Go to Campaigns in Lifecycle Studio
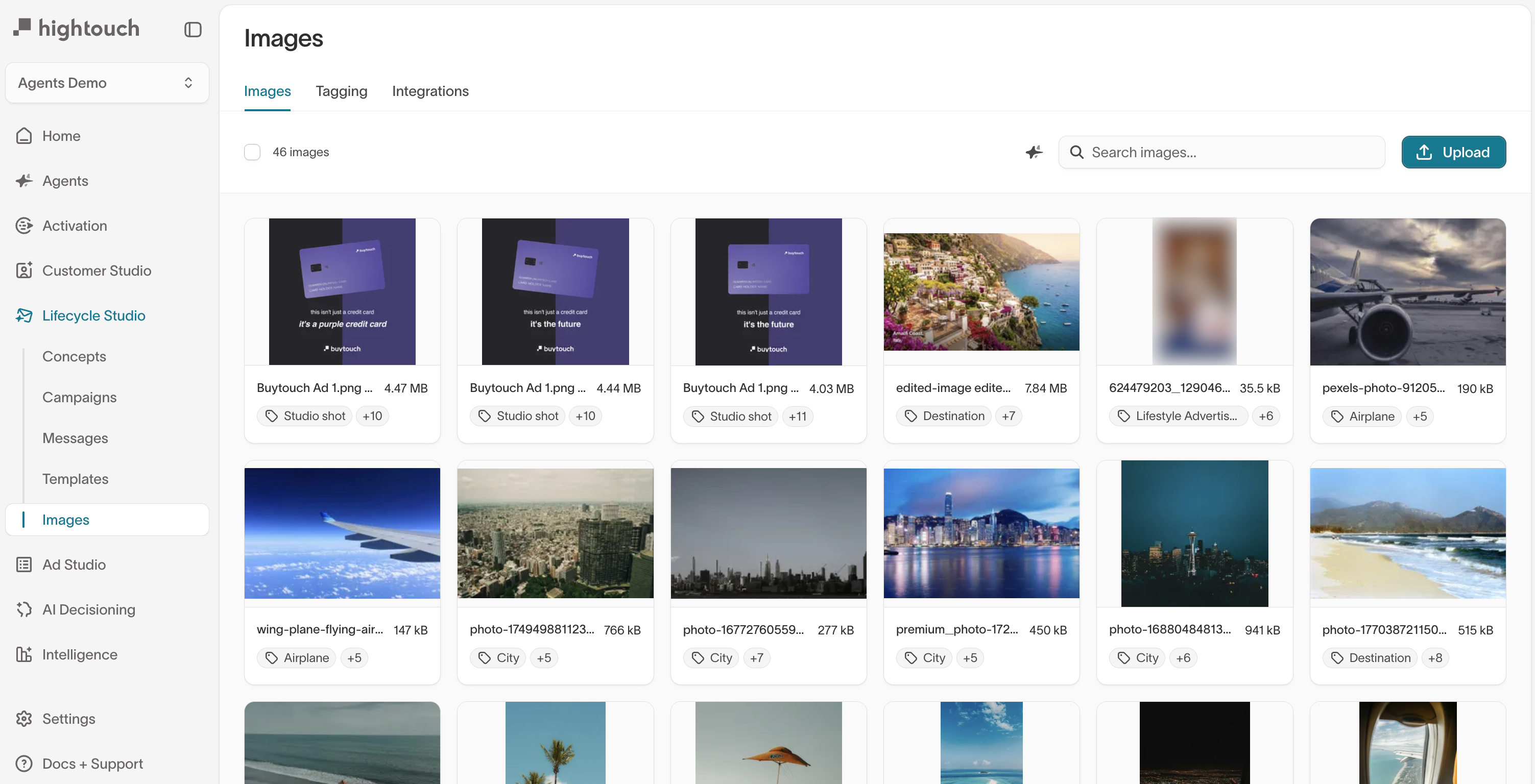The height and width of the screenshot is (784, 1535). pyautogui.click(x=79, y=398)
